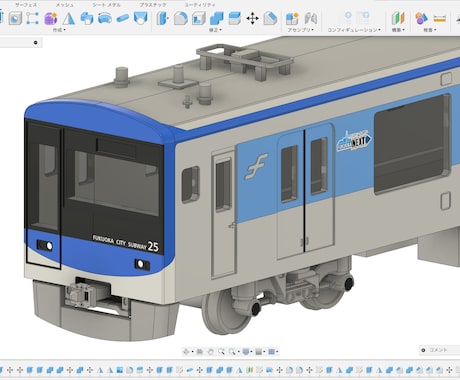
Task: Open the Grid and Snaps menu
Action: click(x=259, y=351)
